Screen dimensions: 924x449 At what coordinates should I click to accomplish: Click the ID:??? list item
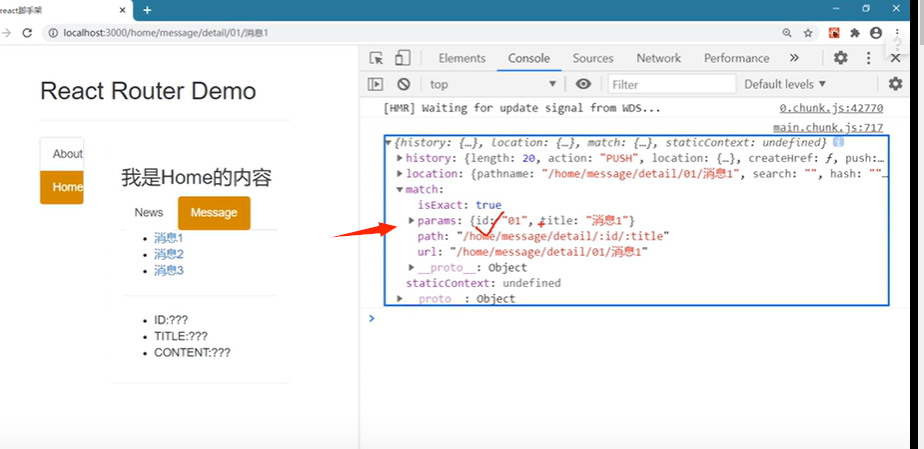coord(171,320)
